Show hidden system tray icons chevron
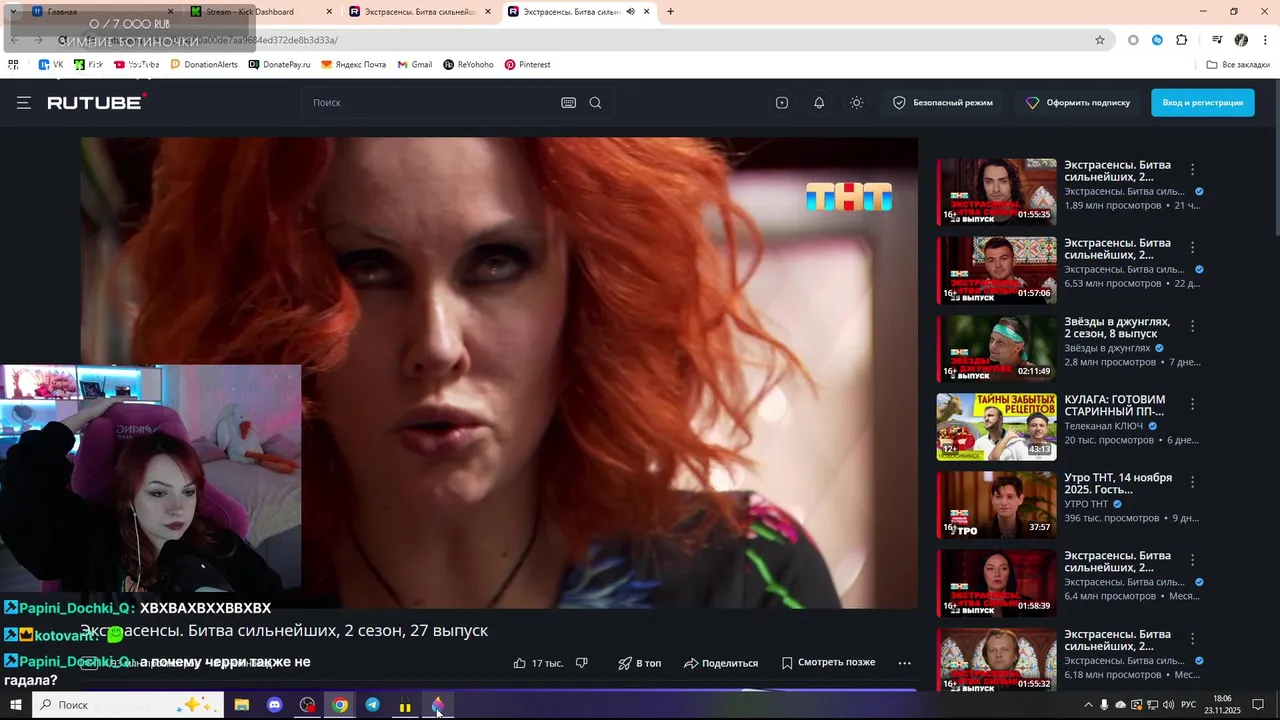 1088,705
